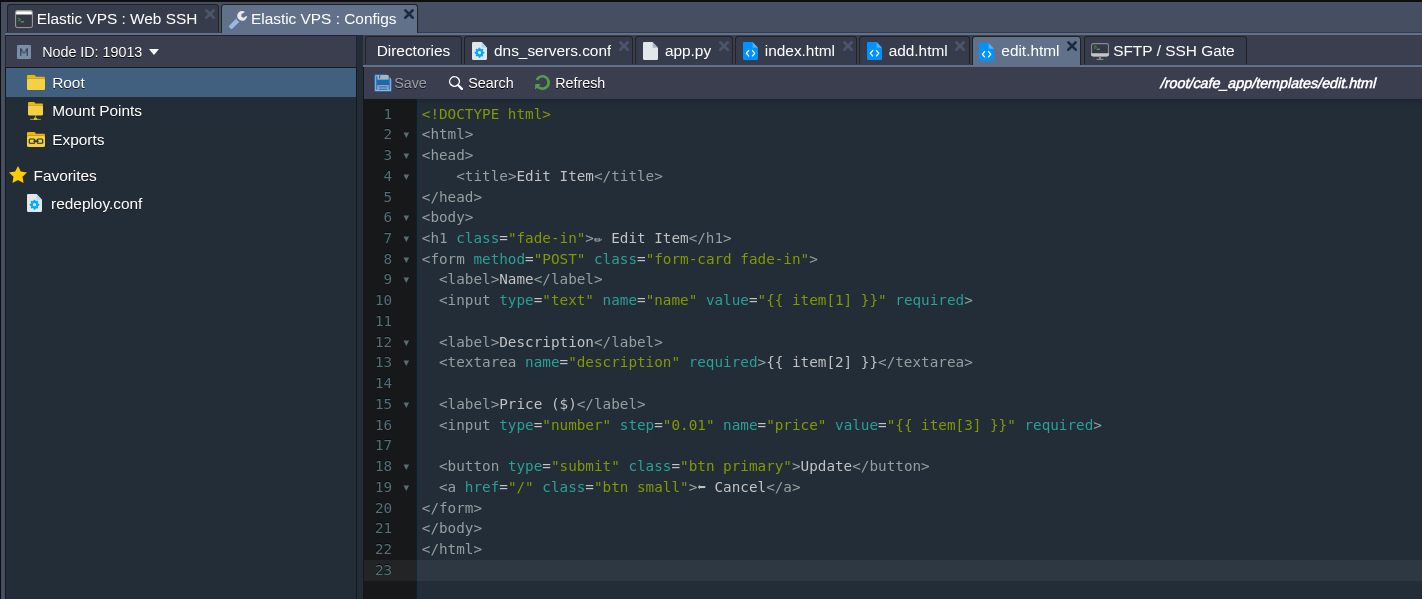Screen dimensions: 1422x599
Task: Toggle the title fold arrow at line 4
Action: (x=406, y=177)
